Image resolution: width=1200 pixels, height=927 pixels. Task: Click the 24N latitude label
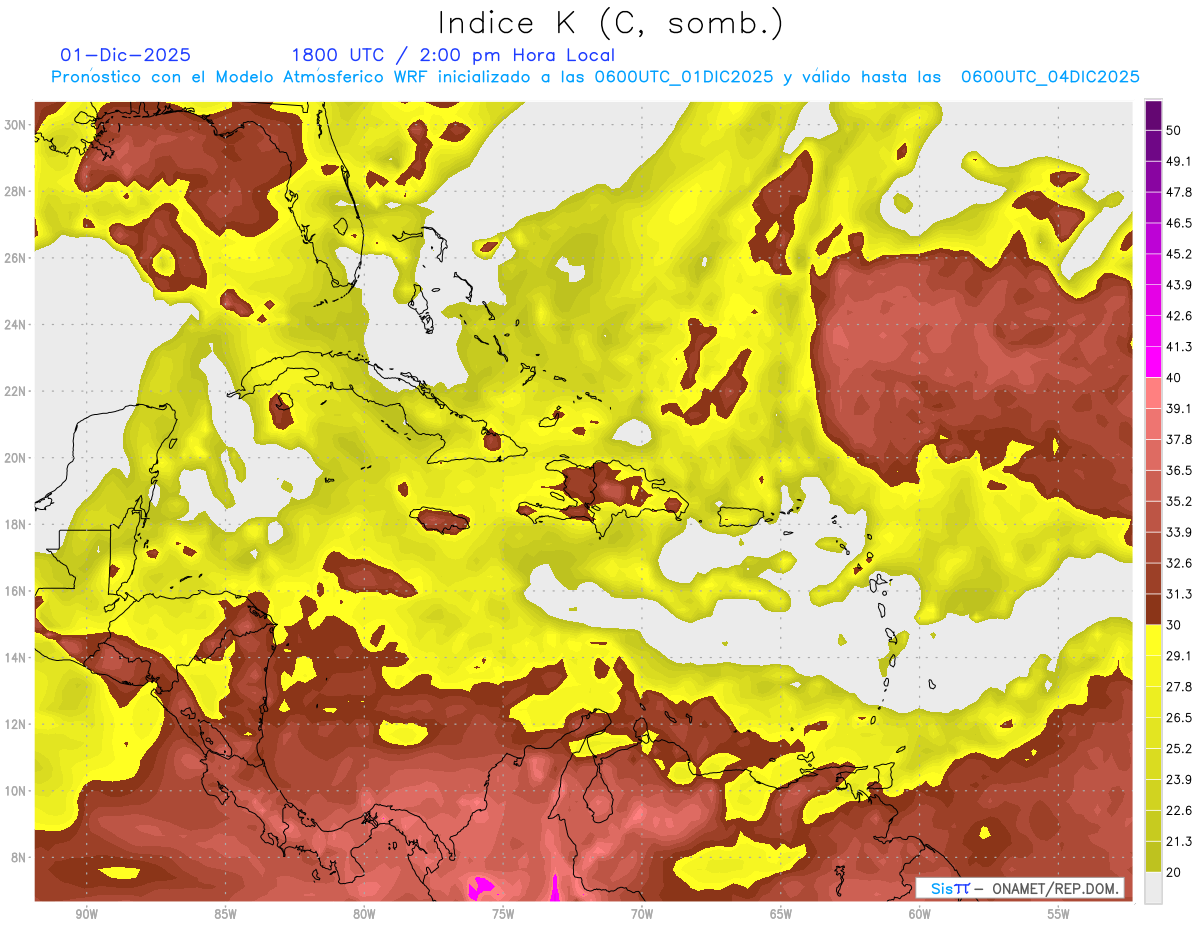click(16, 325)
